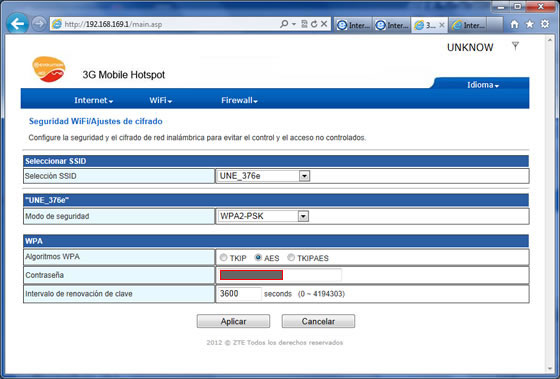Open favorites star icon
The image size is (560, 379).
pyautogui.click(x=529, y=24)
